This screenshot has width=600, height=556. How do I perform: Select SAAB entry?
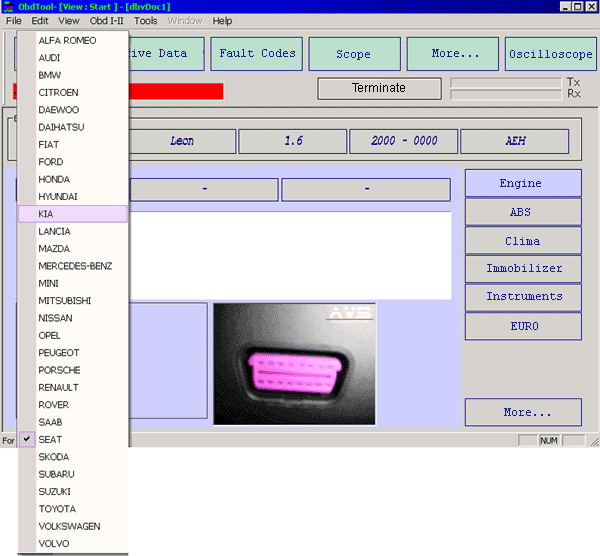coord(73,422)
